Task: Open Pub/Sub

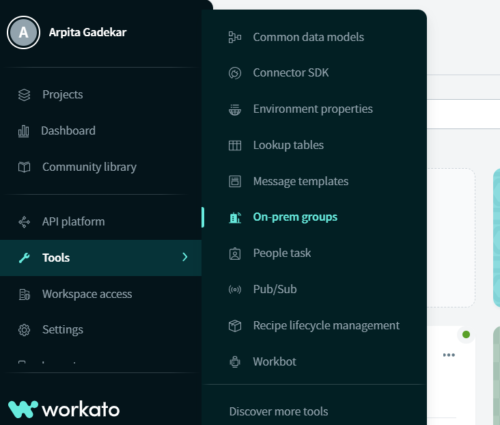Action: (x=275, y=289)
